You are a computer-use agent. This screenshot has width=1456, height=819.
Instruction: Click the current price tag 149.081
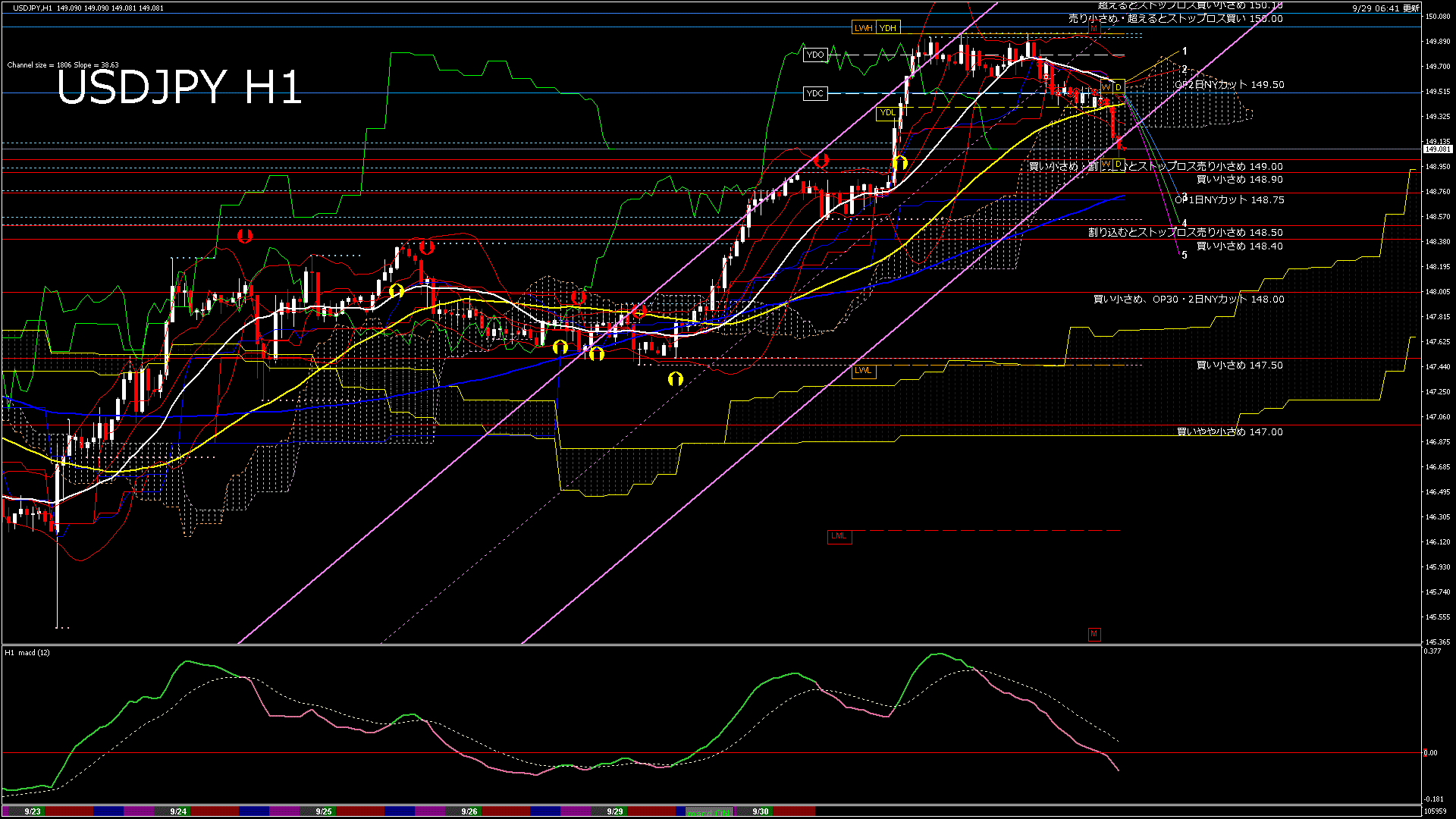pos(1437,149)
